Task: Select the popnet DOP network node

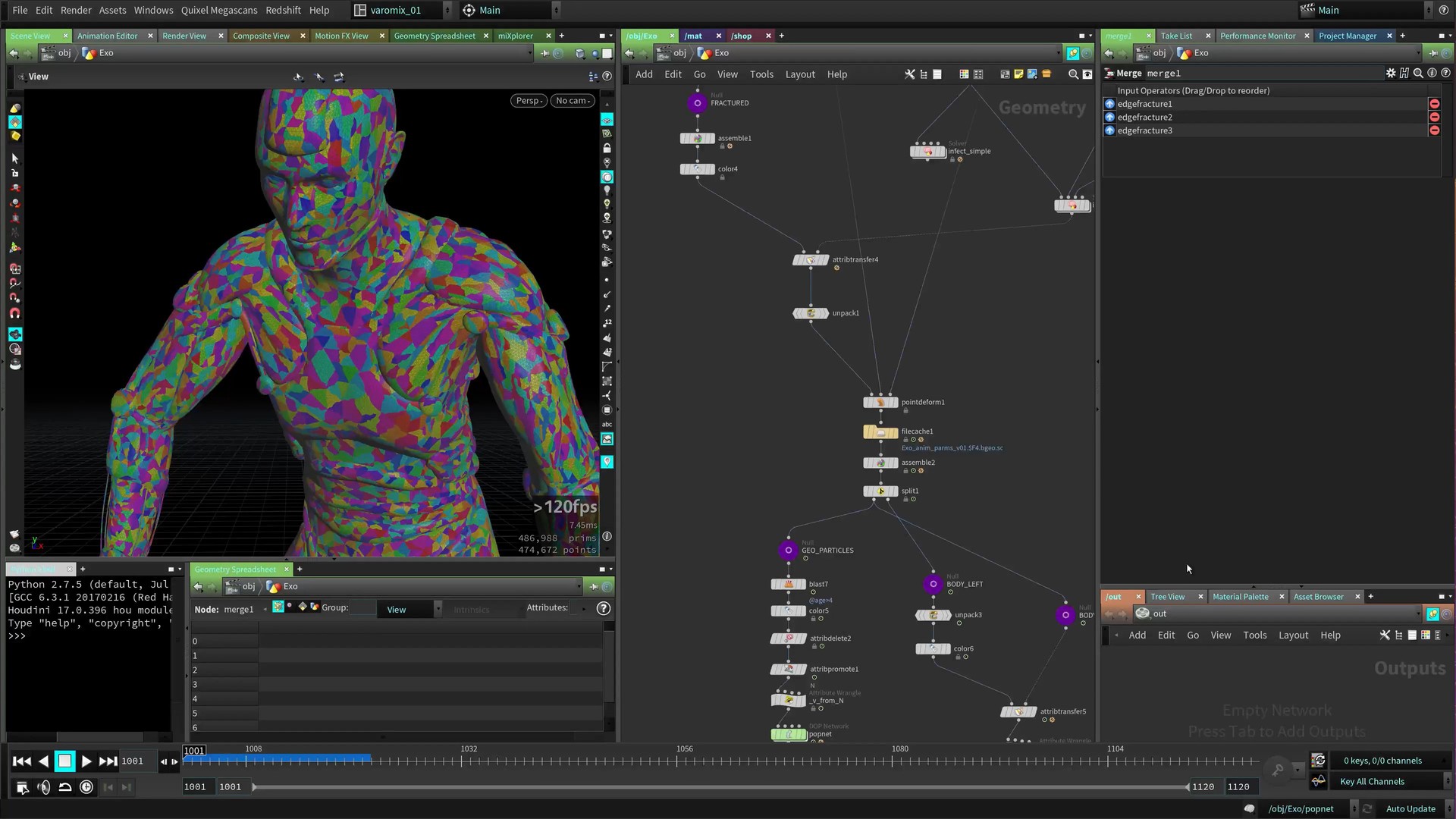Action: pyautogui.click(x=789, y=733)
